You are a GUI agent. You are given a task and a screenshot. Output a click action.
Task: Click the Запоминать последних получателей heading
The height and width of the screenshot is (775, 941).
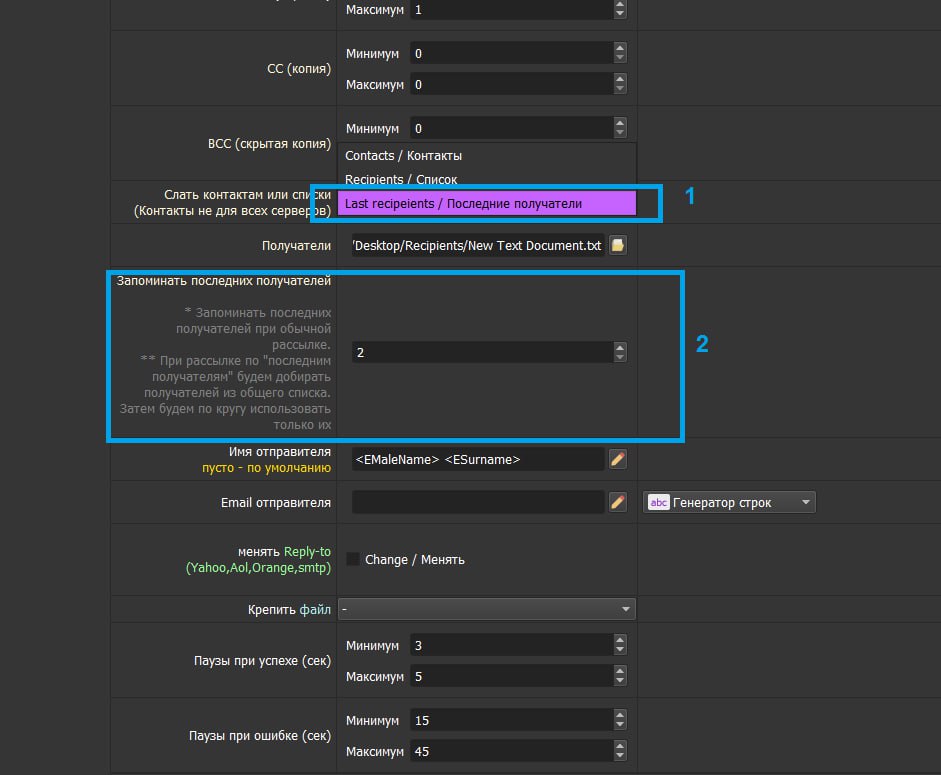[x=224, y=281]
